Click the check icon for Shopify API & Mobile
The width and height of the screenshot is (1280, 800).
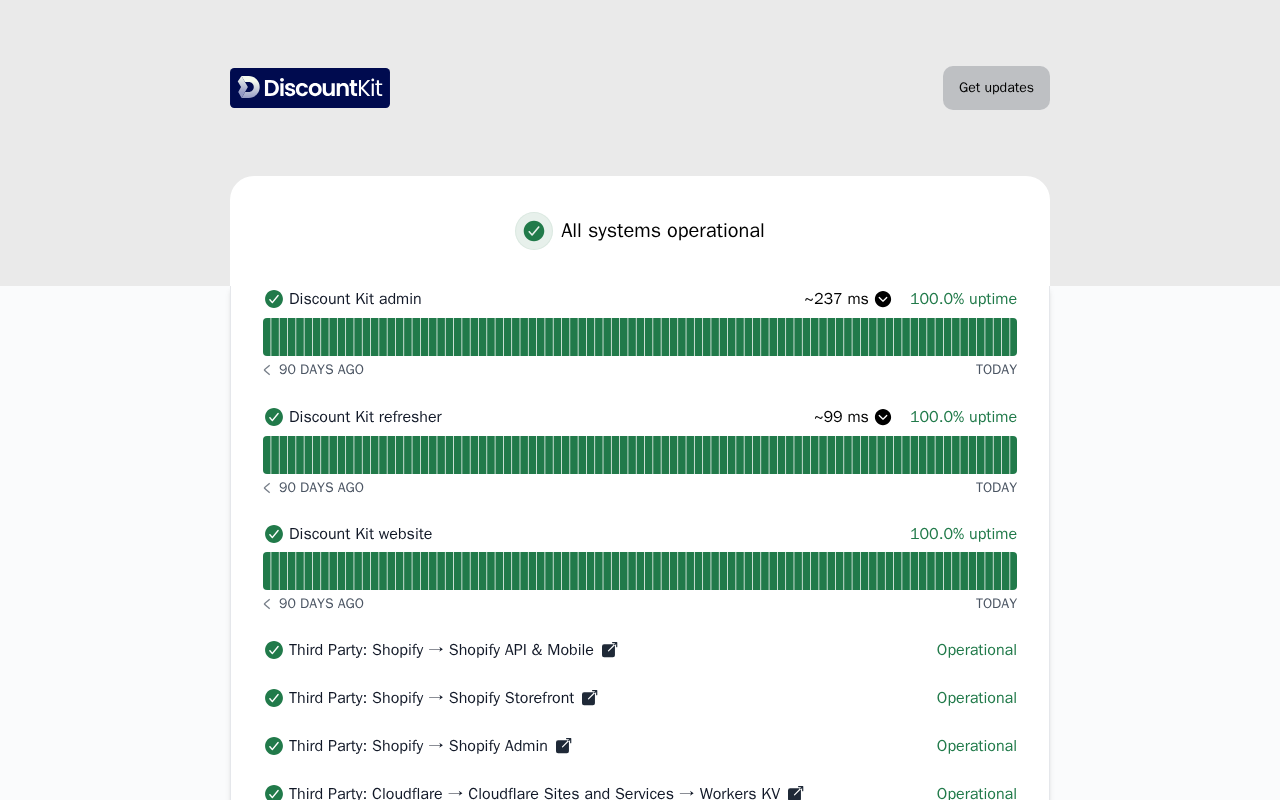tap(274, 650)
